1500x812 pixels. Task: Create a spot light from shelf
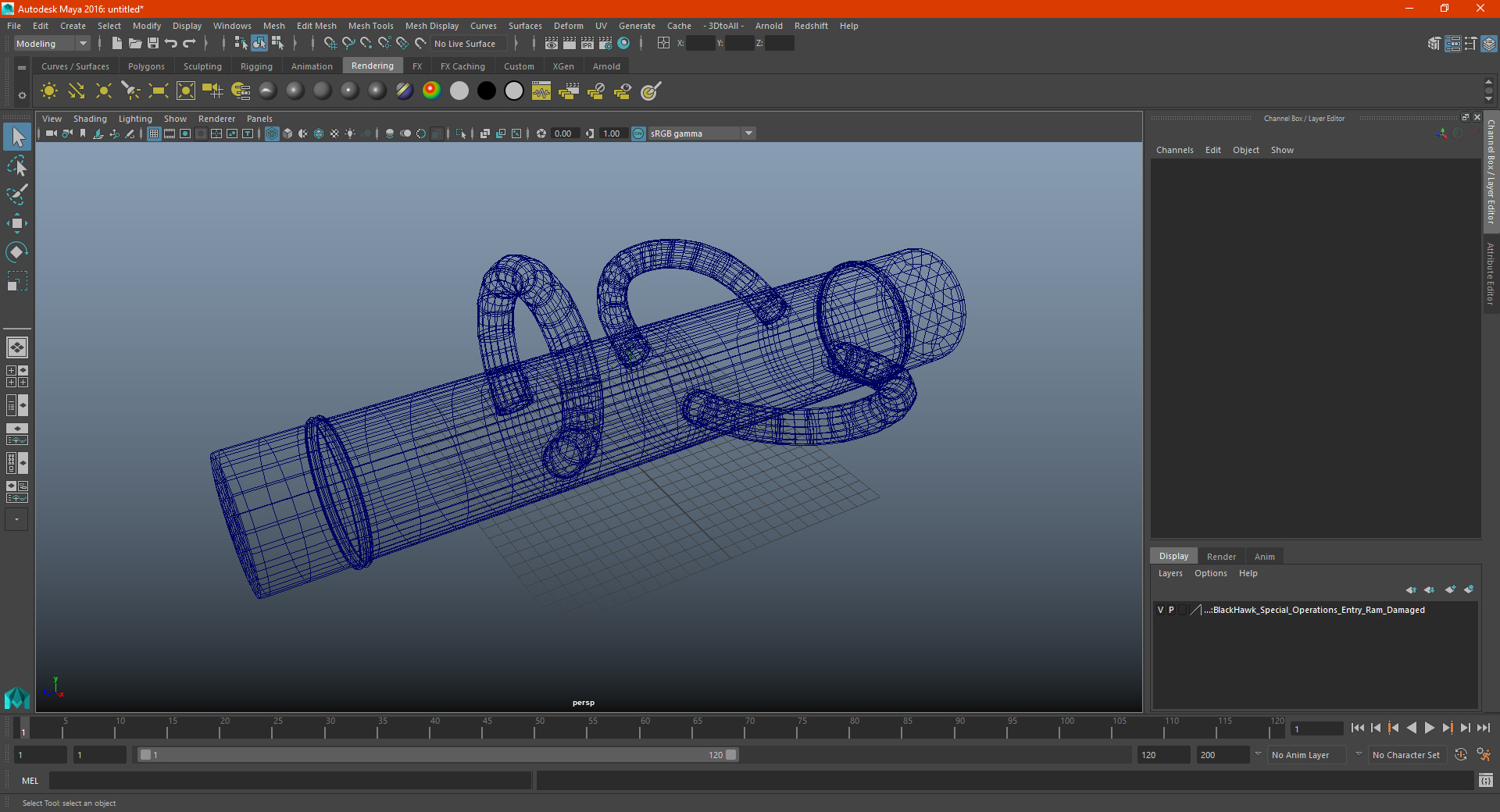point(131,91)
